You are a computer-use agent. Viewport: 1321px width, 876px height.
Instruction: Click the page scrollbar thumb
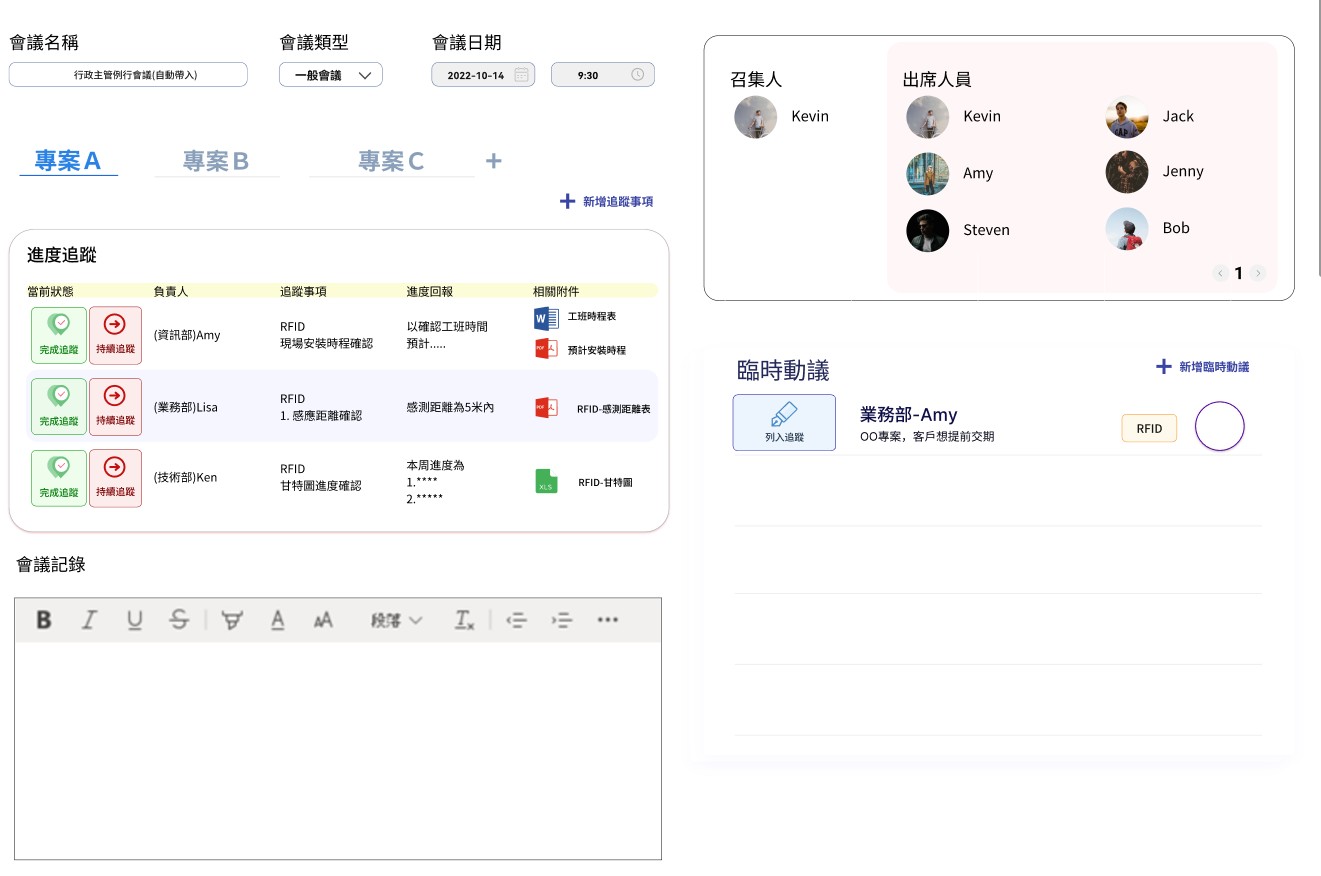click(1320, 140)
